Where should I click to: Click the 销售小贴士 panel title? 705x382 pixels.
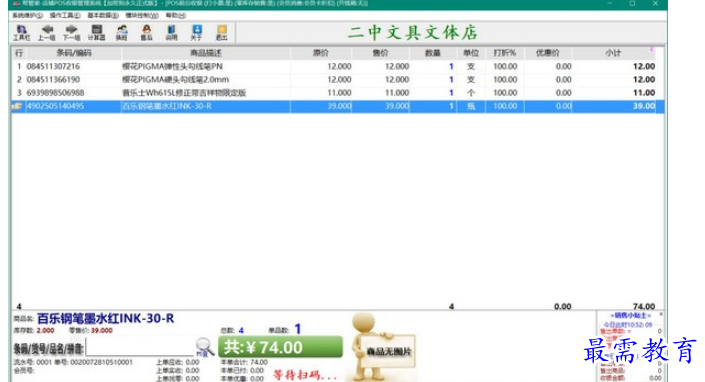tap(630, 315)
